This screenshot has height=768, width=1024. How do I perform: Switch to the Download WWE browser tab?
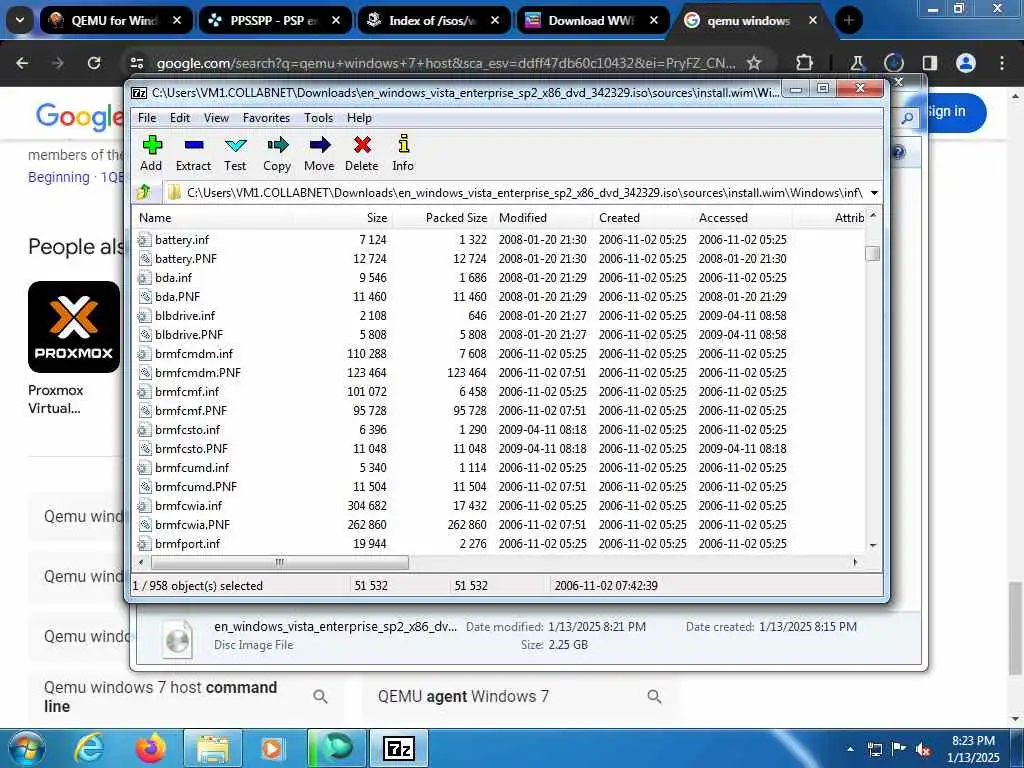pyautogui.click(x=593, y=20)
